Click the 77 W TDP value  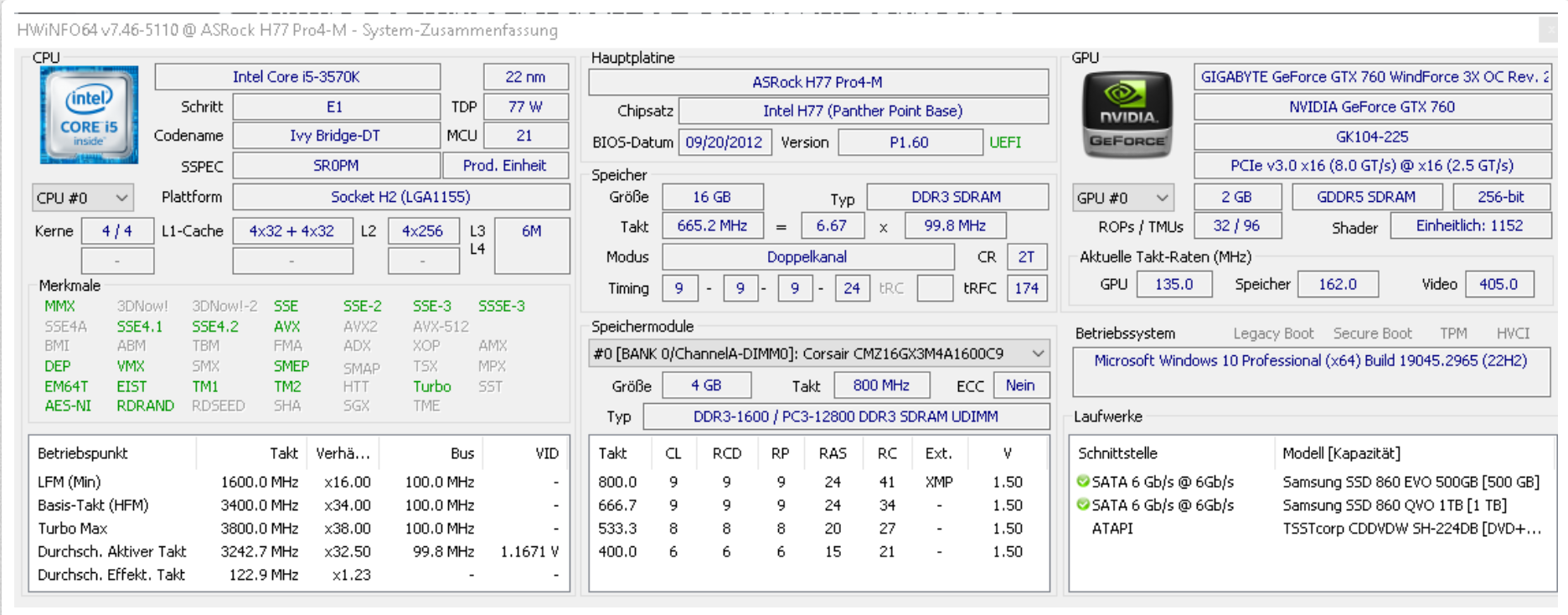click(526, 107)
